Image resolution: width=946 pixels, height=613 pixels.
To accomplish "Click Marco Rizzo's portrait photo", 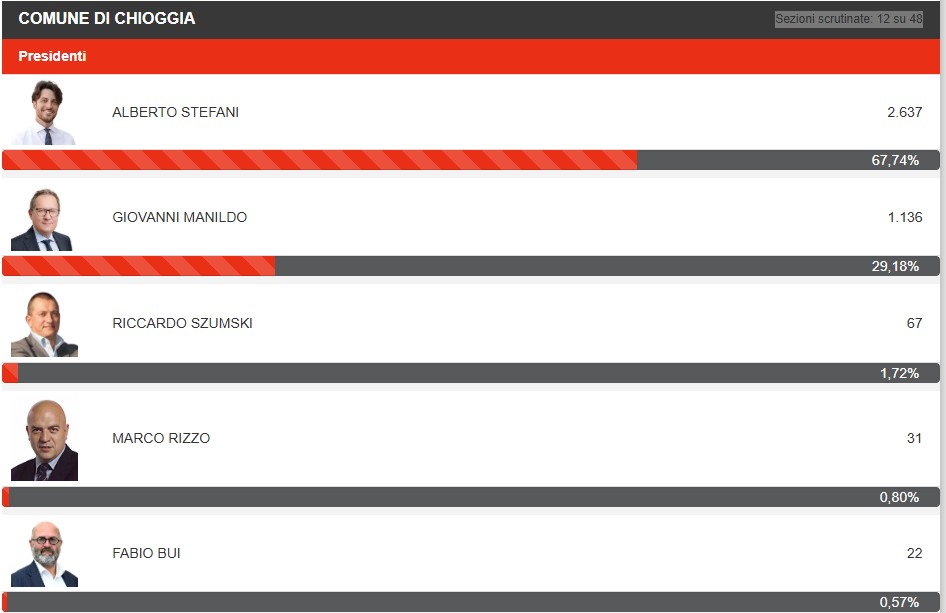I will tap(44, 440).
